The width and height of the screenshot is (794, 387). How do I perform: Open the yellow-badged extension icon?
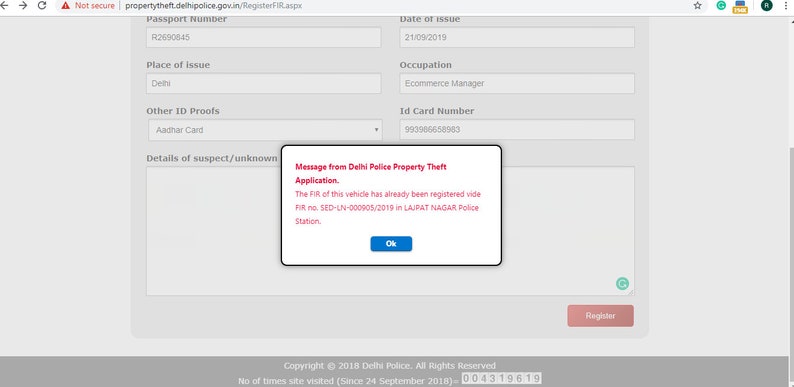740,7
